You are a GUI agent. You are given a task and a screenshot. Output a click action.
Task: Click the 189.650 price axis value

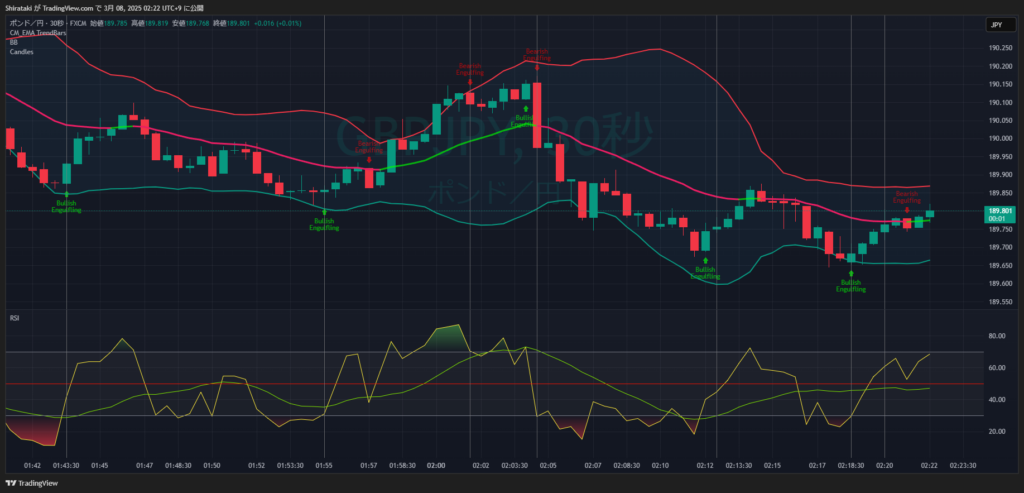(1000, 266)
